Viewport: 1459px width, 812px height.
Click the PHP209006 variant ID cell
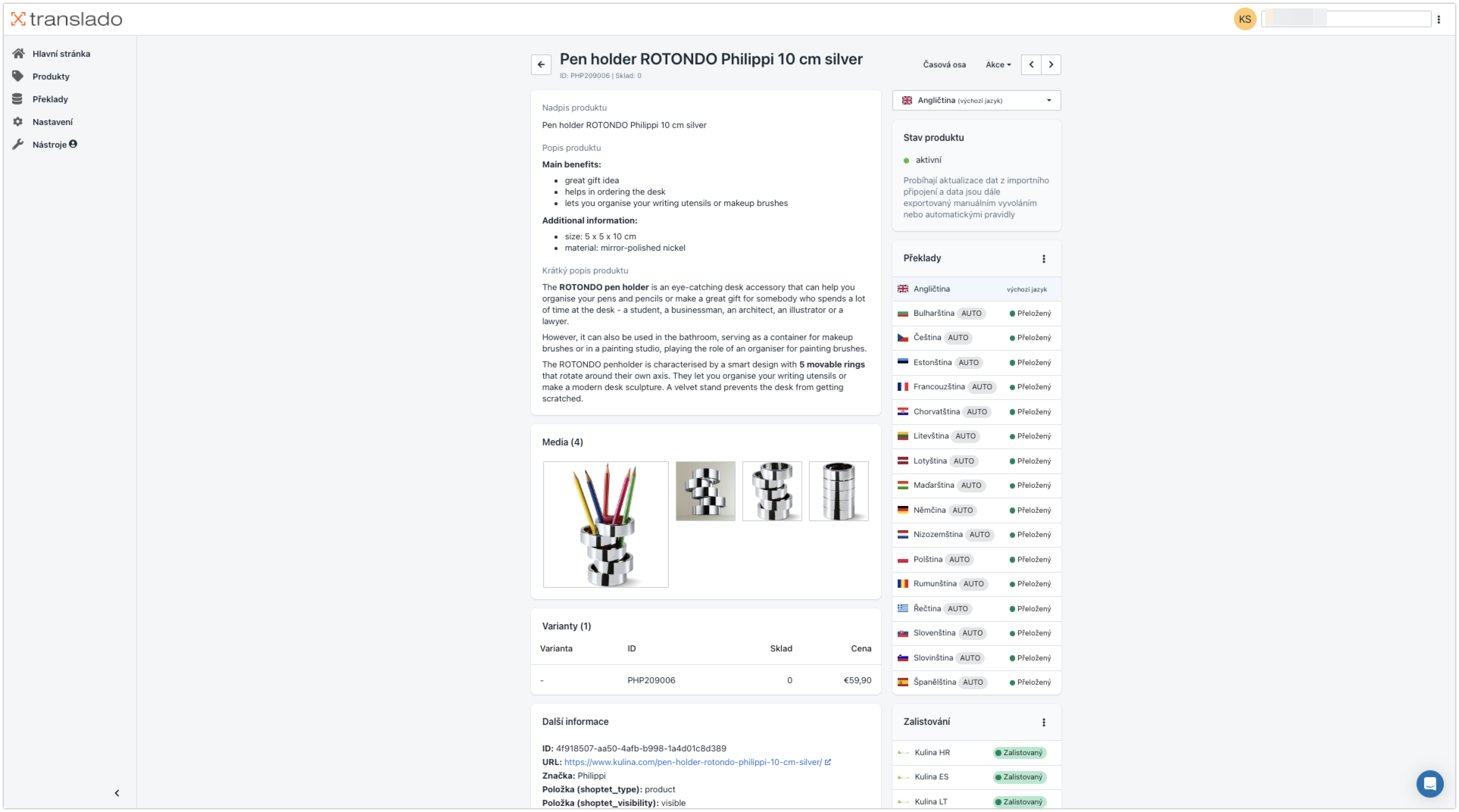coord(651,681)
